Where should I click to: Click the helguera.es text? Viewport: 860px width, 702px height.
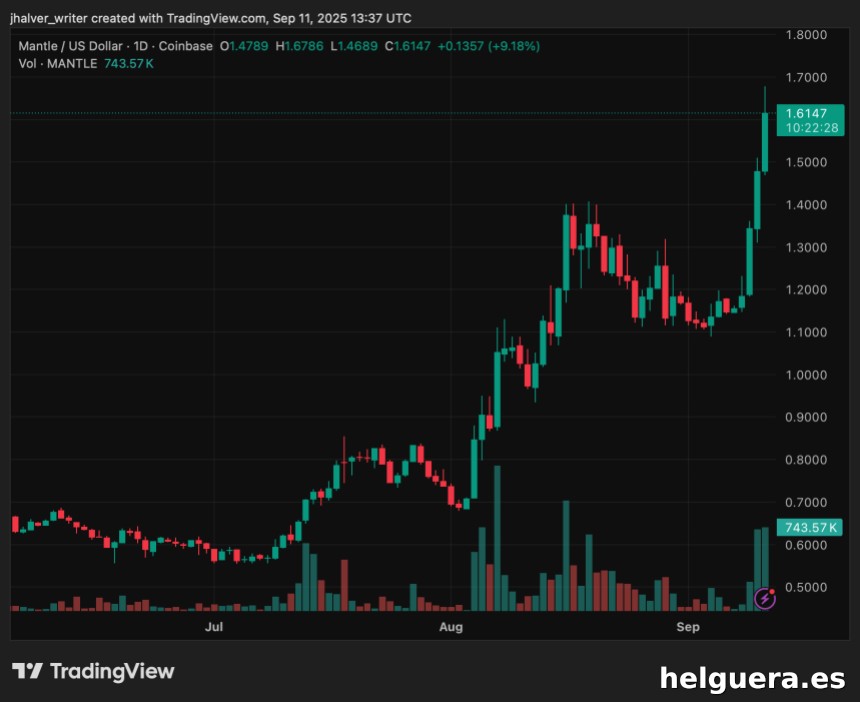[x=752, y=678]
